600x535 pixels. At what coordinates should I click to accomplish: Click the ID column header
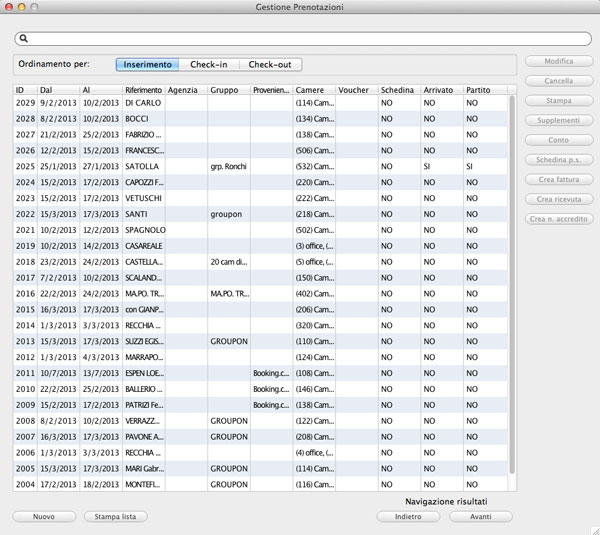[x=25, y=90]
